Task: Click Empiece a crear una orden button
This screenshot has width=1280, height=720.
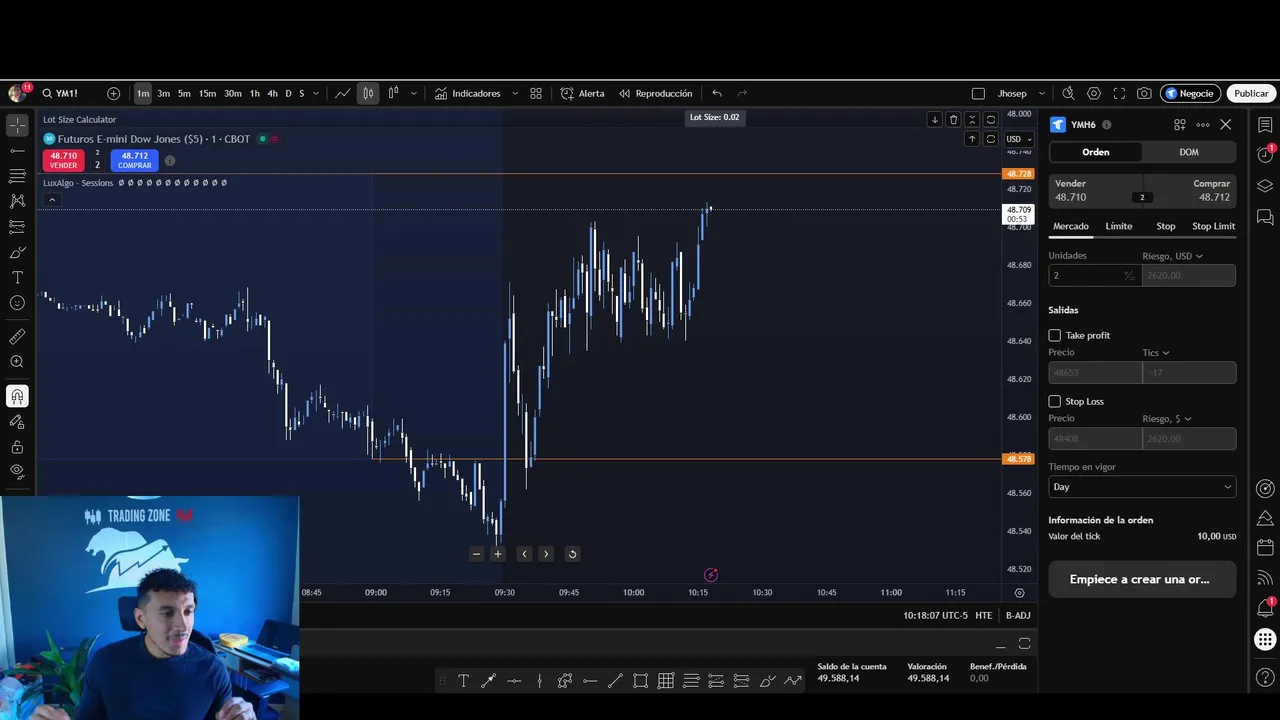Action: pos(1142,579)
